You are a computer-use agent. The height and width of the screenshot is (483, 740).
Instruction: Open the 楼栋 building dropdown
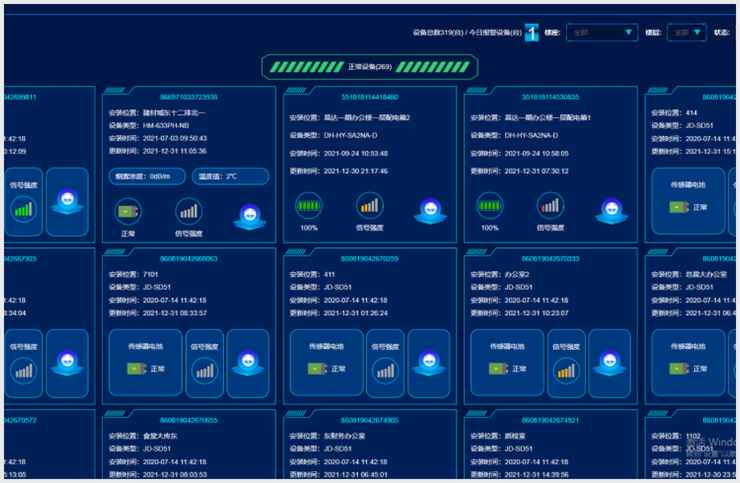(602, 33)
